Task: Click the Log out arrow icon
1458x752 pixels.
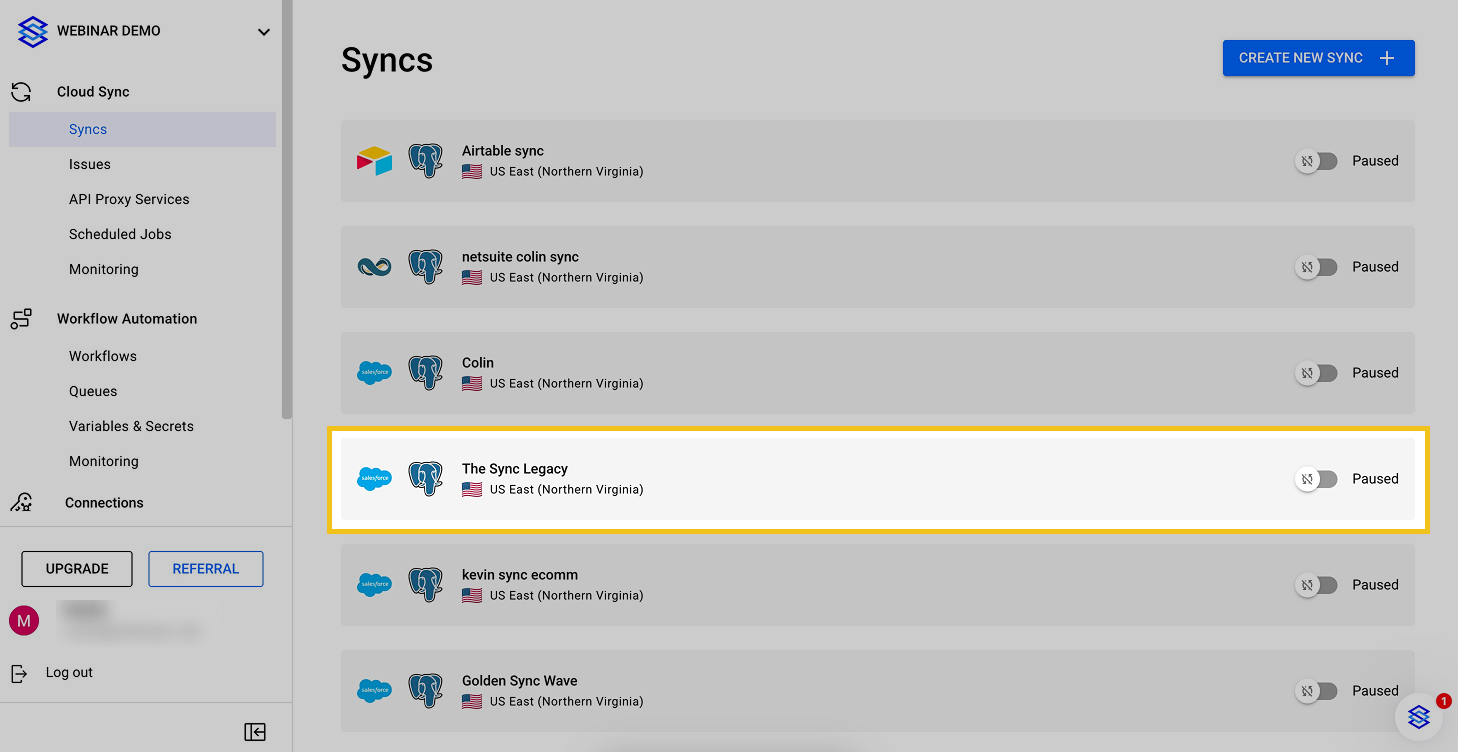Action: pyautogui.click(x=19, y=673)
